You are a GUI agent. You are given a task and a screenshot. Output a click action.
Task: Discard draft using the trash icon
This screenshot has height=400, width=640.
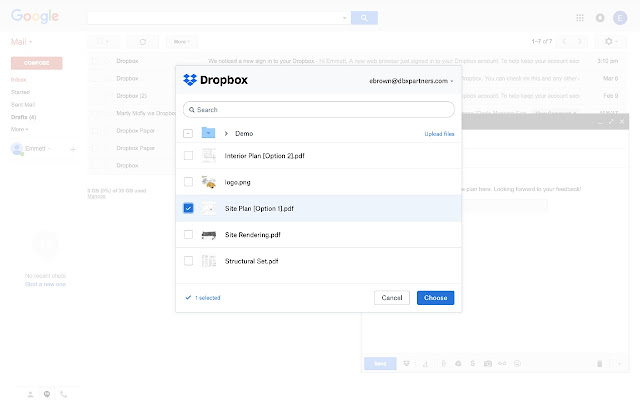(x=600, y=363)
